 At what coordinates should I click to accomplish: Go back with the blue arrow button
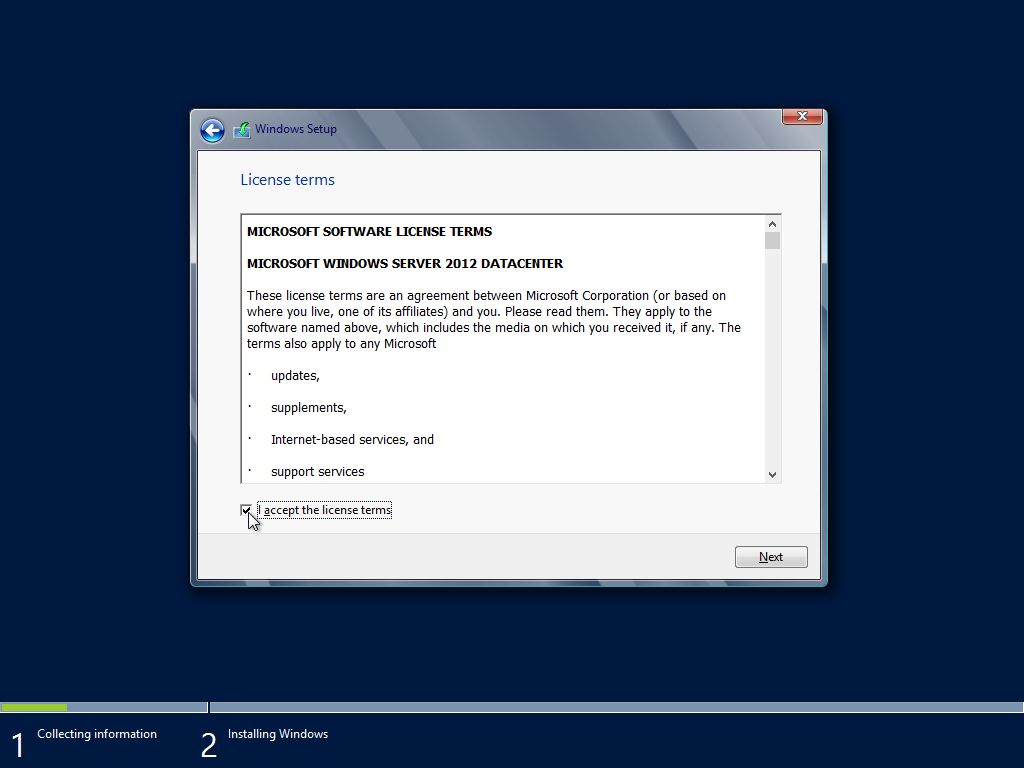(212, 131)
